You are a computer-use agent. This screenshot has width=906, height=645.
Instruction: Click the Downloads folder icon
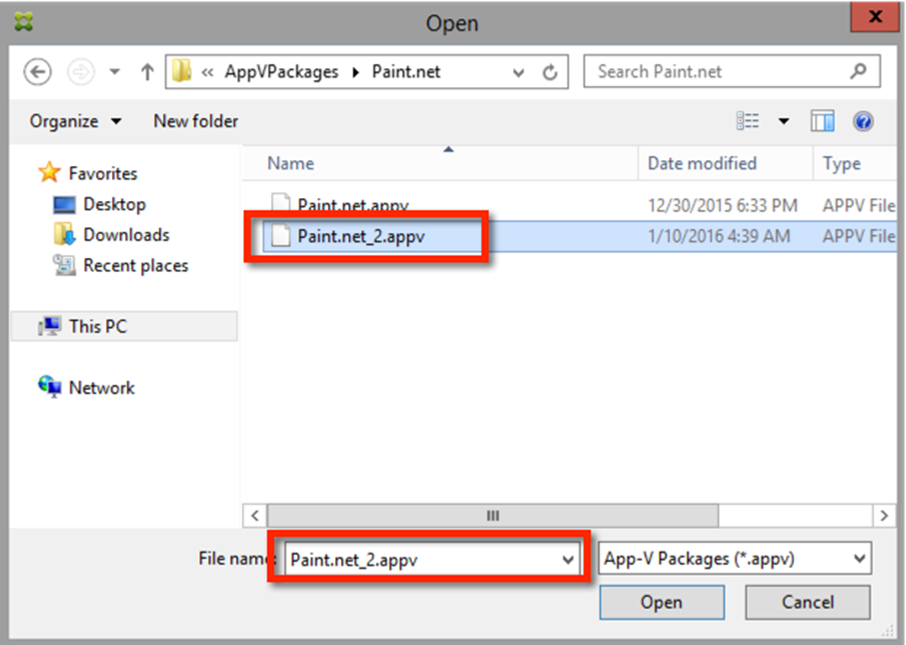[x=65, y=234]
